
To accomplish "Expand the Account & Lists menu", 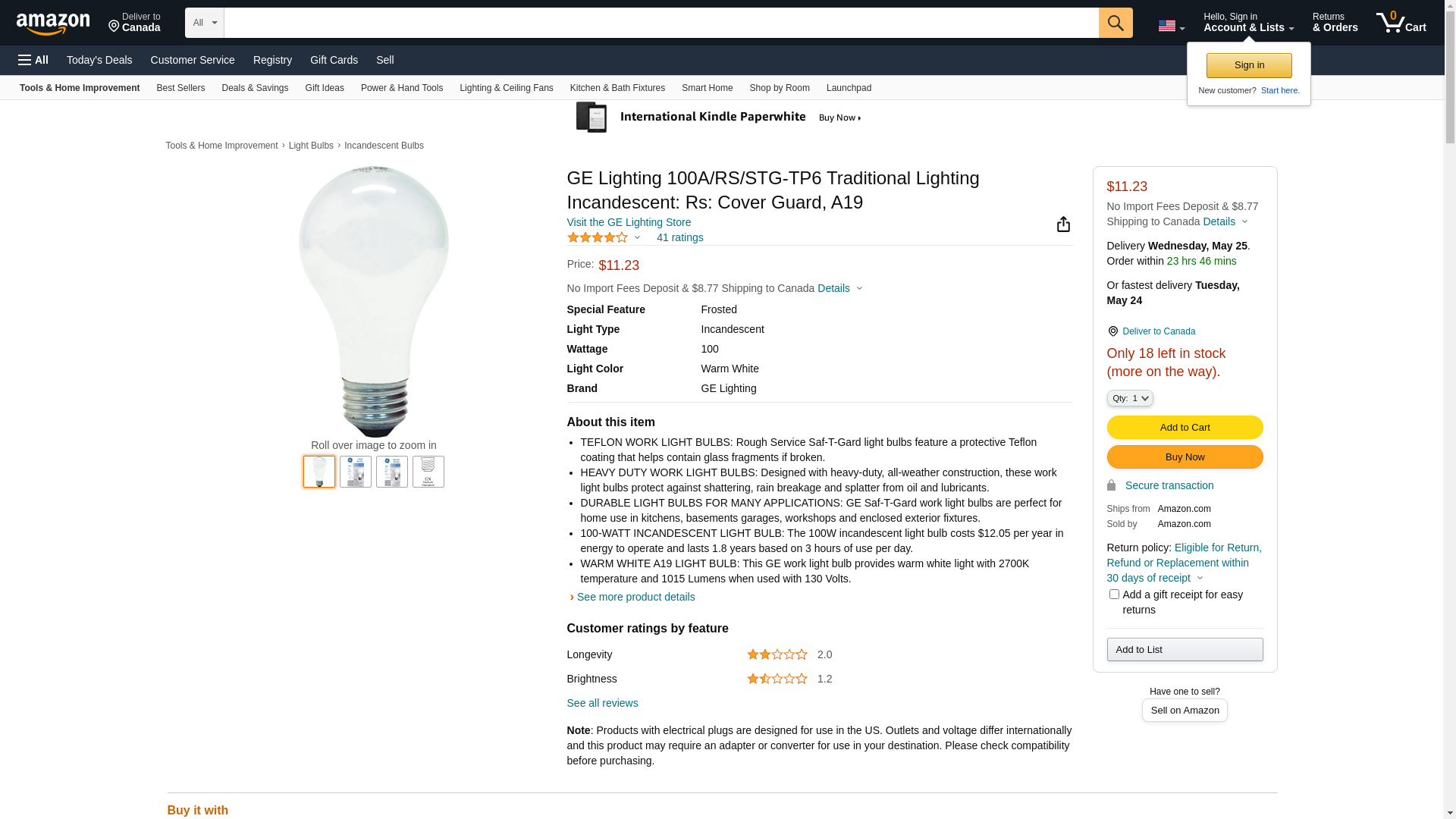I will tap(1248, 23).
